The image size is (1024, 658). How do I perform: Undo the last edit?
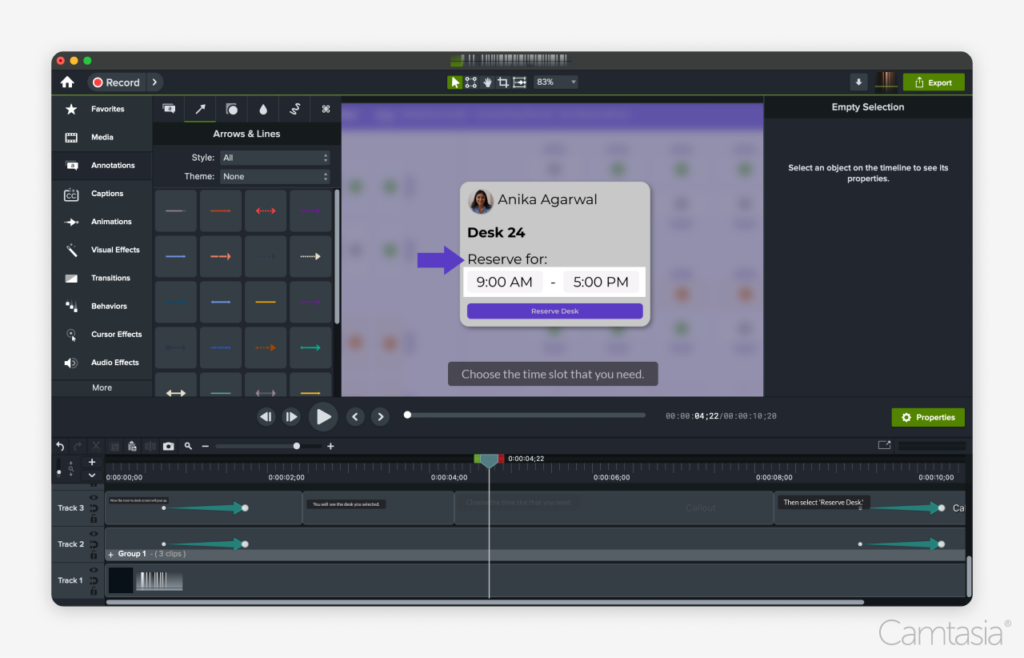(60, 446)
